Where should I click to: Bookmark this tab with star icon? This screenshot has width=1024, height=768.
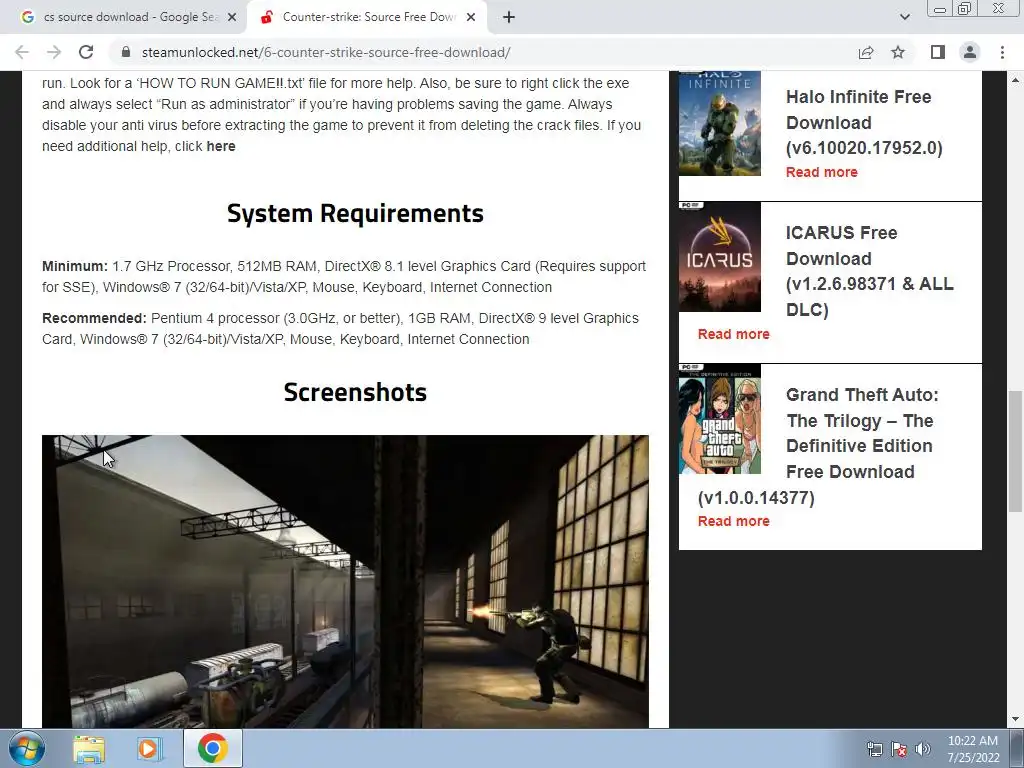click(x=898, y=52)
